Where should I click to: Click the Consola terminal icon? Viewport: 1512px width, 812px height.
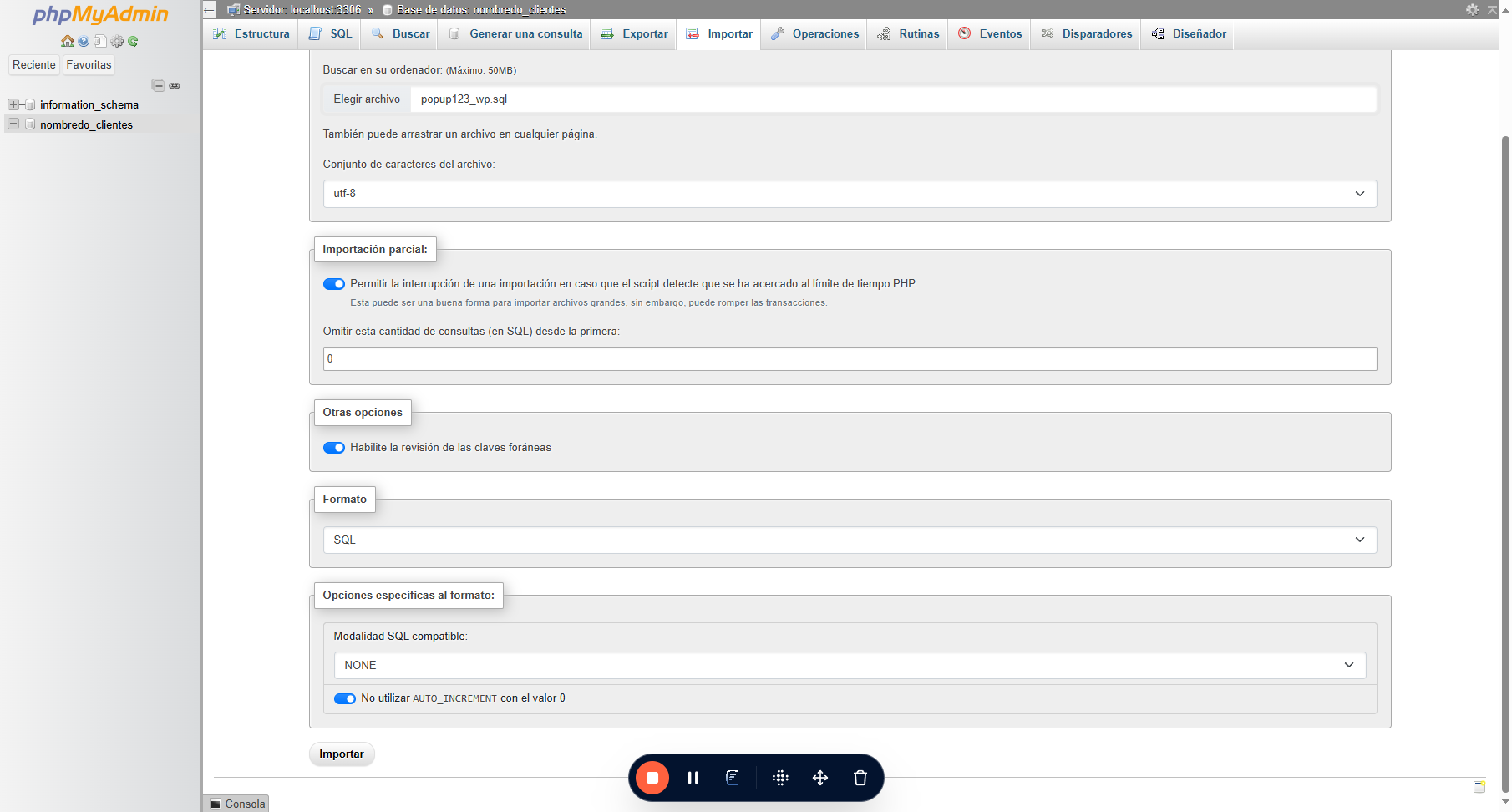point(216,804)
